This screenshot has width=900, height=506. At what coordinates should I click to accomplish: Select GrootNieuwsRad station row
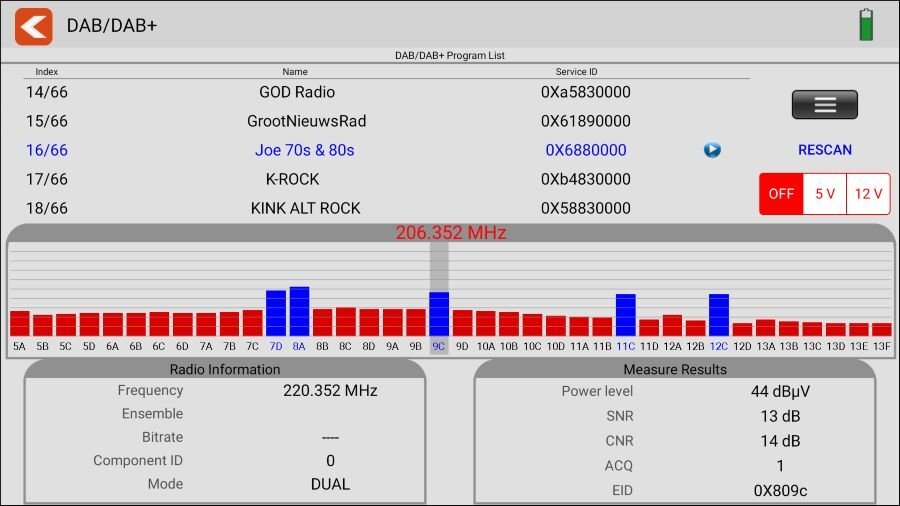tap(306, 121)
